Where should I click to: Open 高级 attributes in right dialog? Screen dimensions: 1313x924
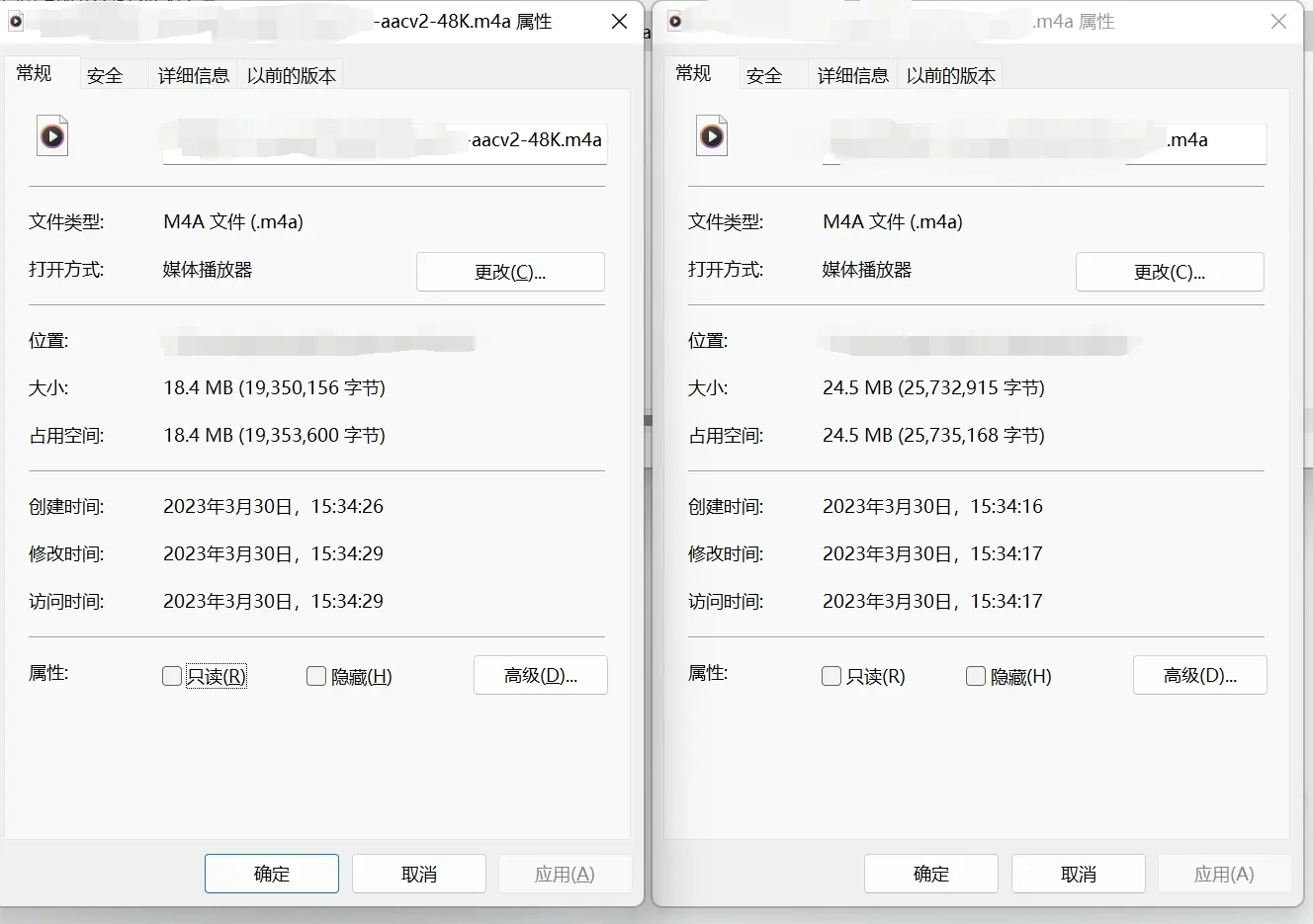coord(1200,675)
